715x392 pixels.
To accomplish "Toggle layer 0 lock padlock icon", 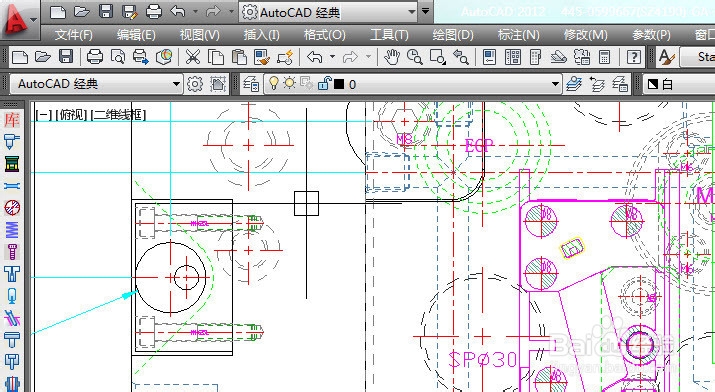I will pos(324,83).
